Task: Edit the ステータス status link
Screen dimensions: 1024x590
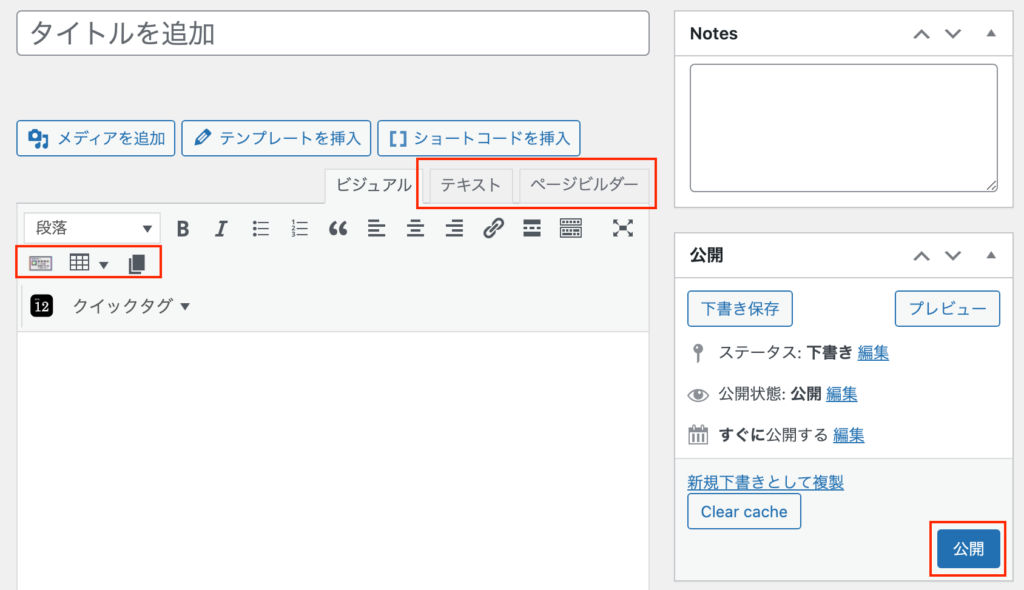Action: 873,353
